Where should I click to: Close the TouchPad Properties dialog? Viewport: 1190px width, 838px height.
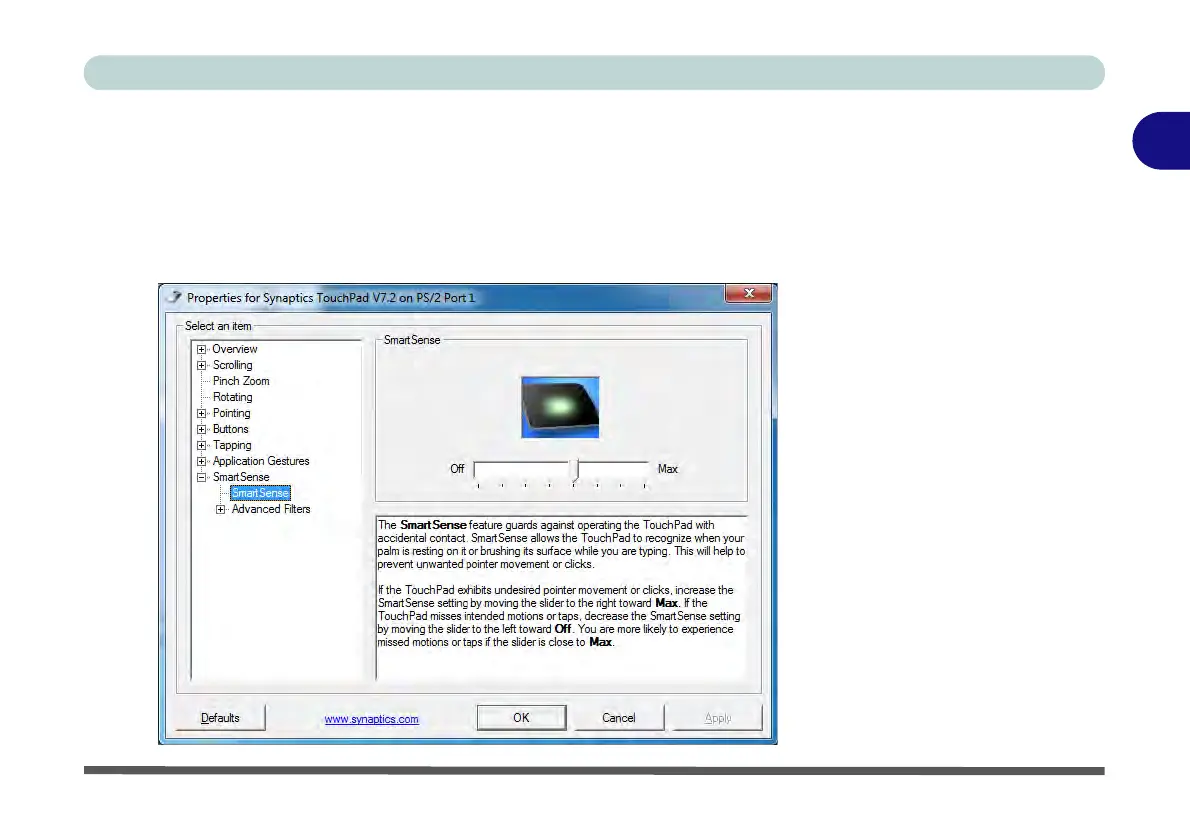point(748,294)
